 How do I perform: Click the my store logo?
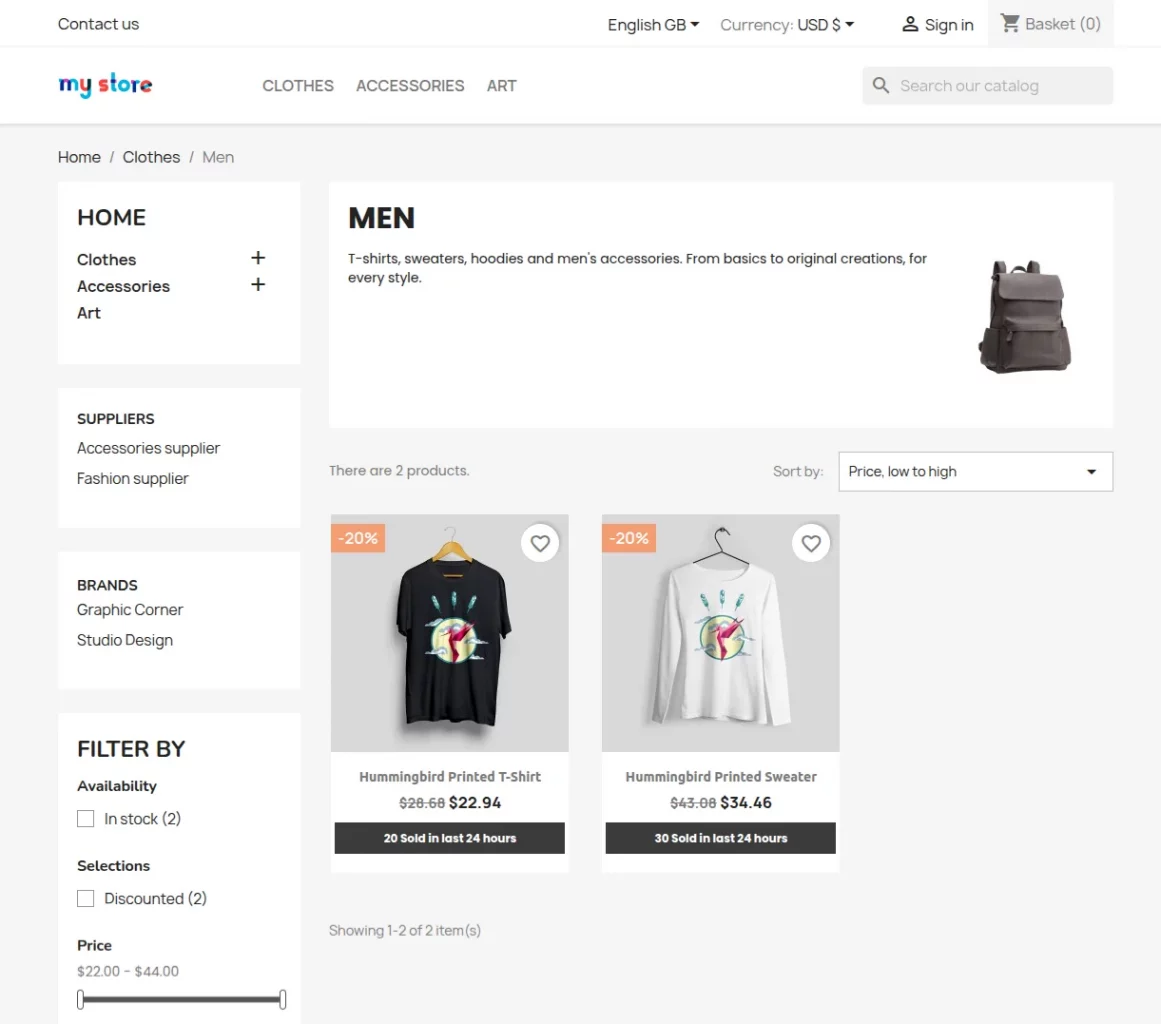click(105, 85)
